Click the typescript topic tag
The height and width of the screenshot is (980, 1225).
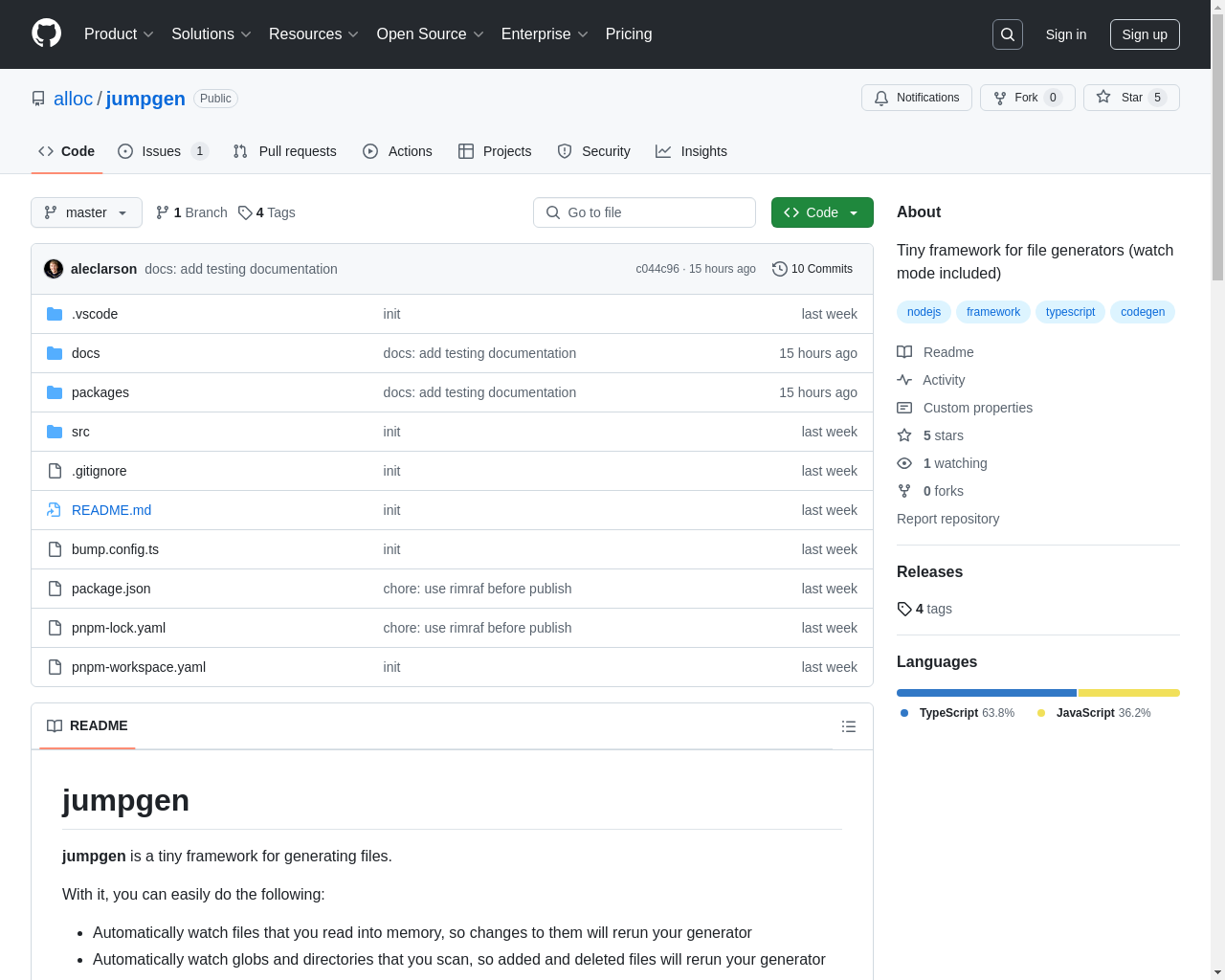1070,312
